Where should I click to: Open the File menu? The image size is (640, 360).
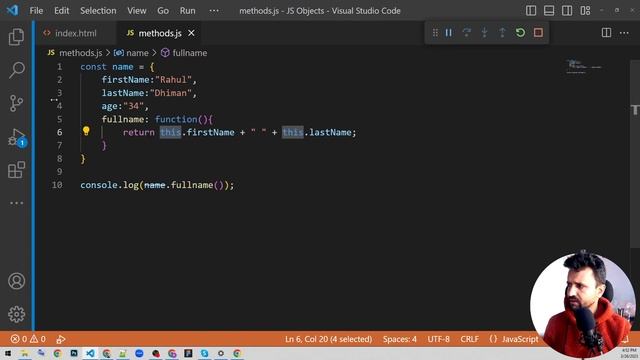tap(36, 11)
